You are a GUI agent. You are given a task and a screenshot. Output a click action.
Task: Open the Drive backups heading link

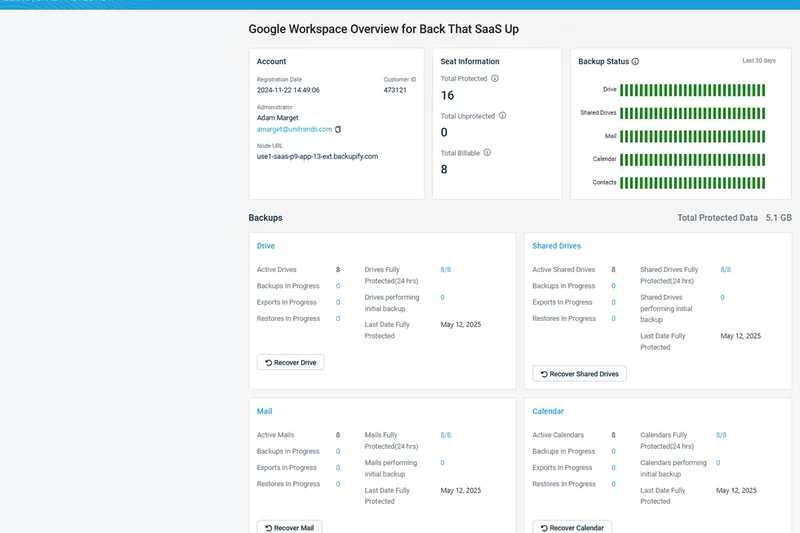pyautogui.click(x=266, y=246)
